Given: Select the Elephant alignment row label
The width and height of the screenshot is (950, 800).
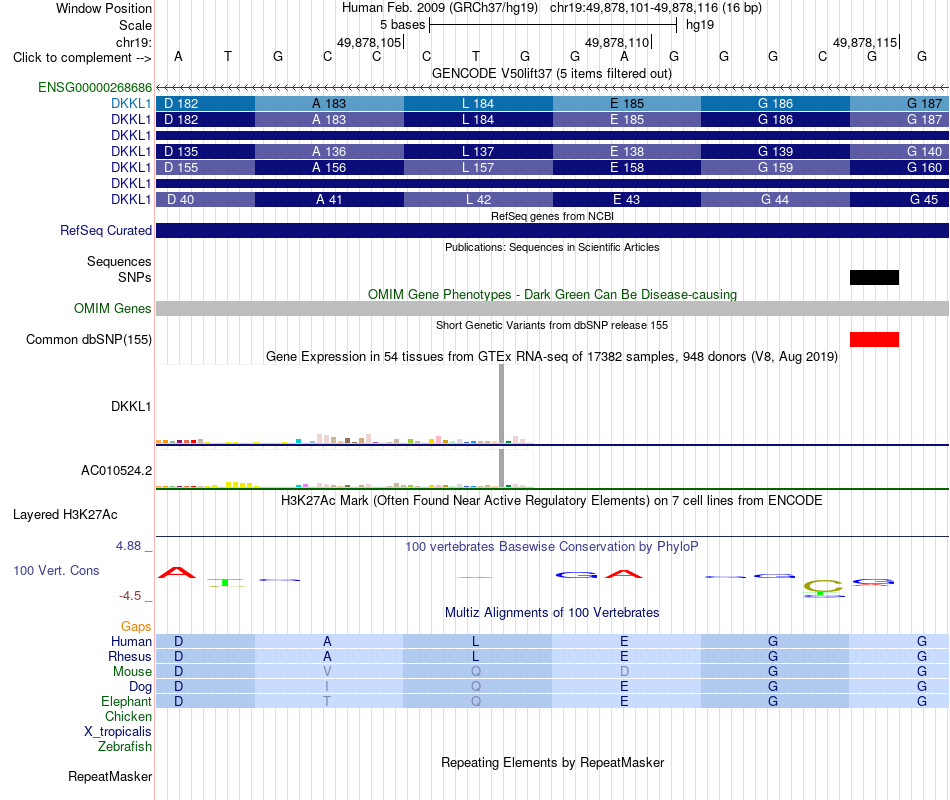Looking at the screenshot, I should [127, 701].
